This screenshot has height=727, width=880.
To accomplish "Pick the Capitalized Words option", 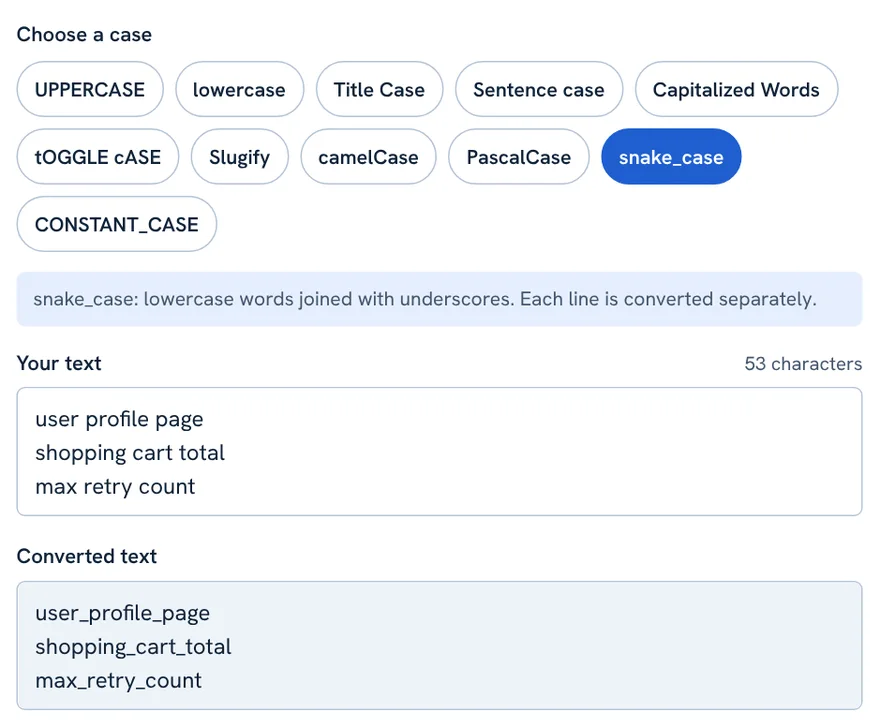I will [x=736, y=89].
